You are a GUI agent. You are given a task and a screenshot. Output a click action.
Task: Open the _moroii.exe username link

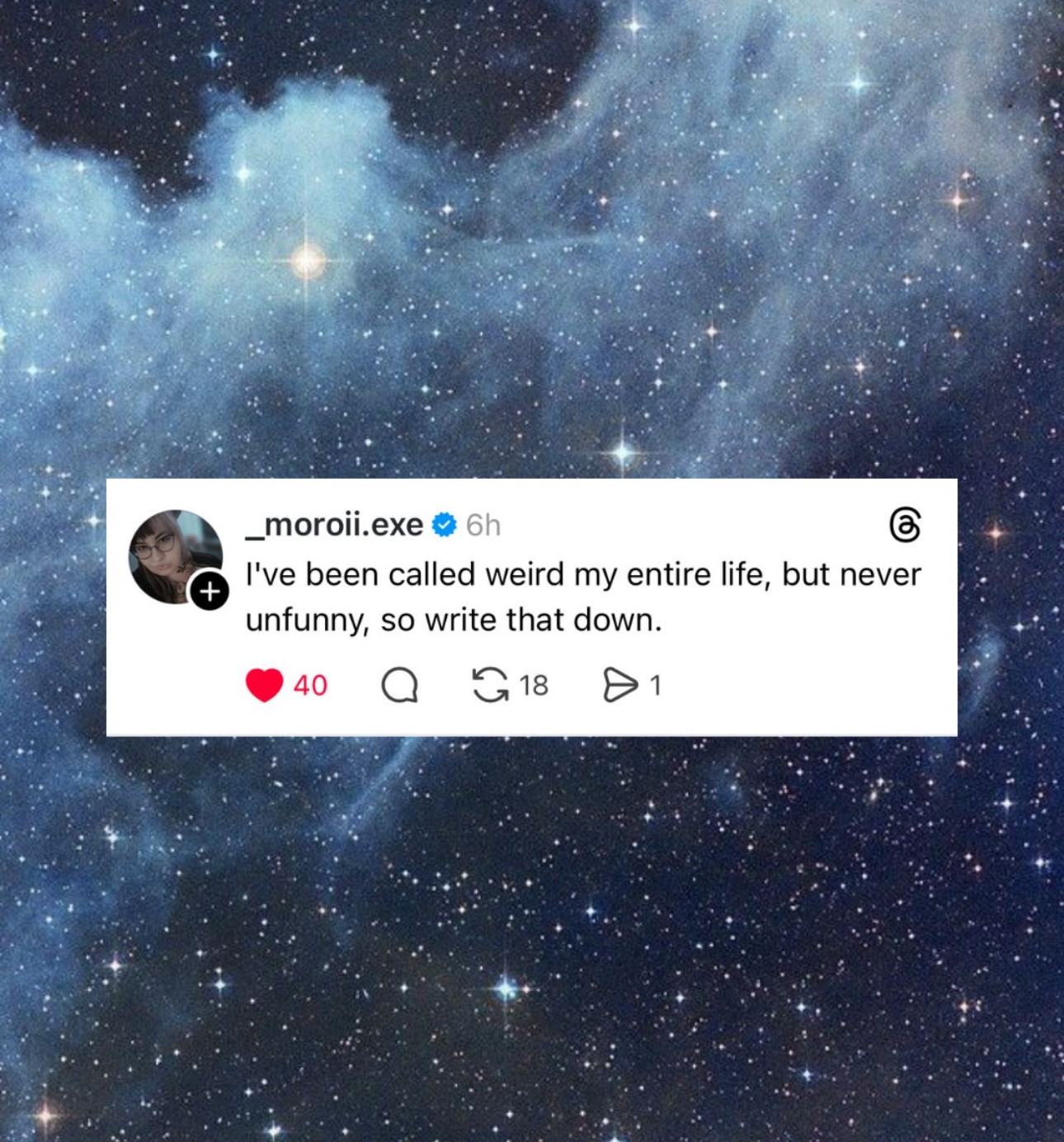[x=334, y=525]
